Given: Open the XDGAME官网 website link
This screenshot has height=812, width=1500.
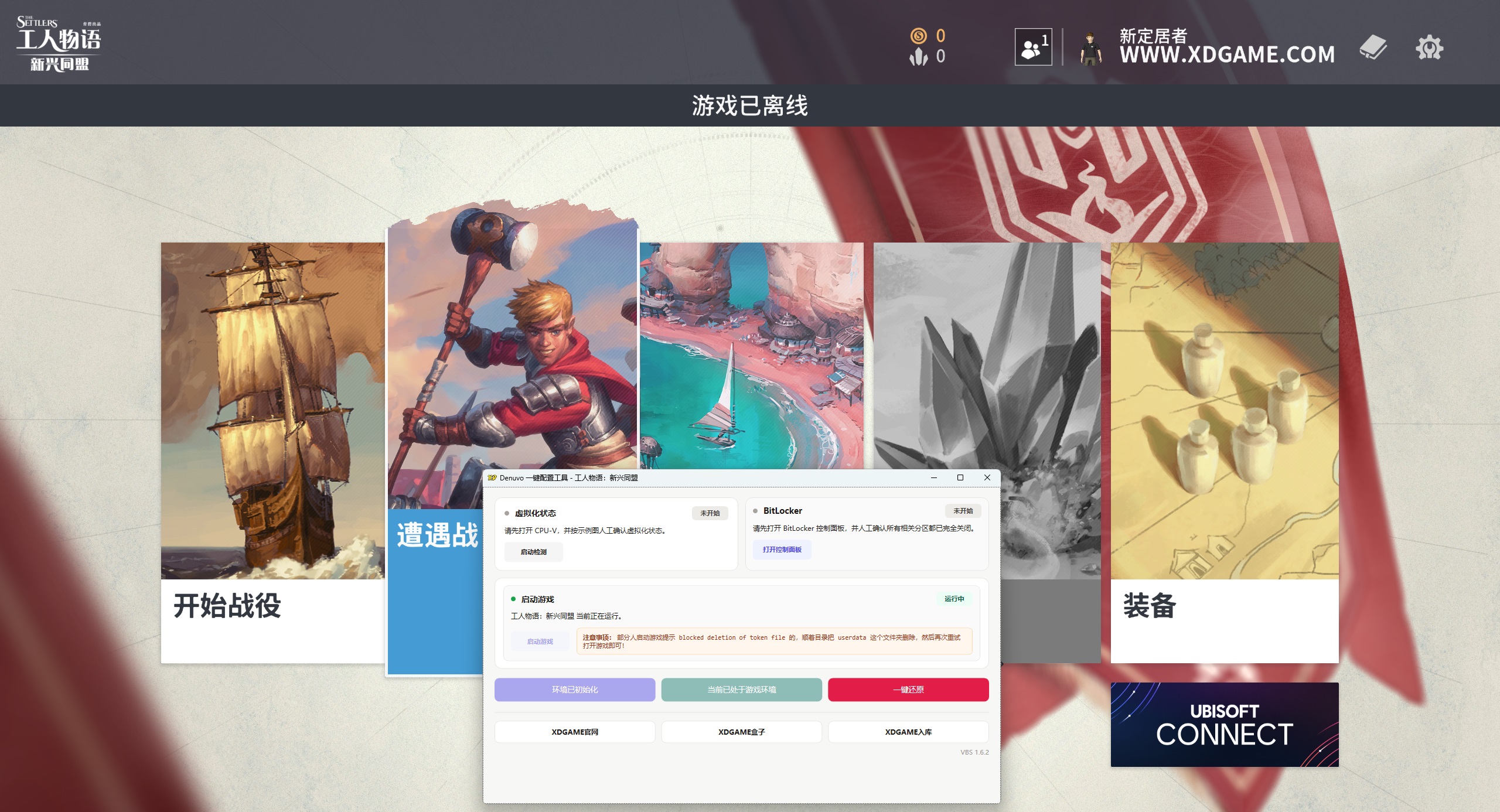Looking at the screenshot, I should [574, 732].
